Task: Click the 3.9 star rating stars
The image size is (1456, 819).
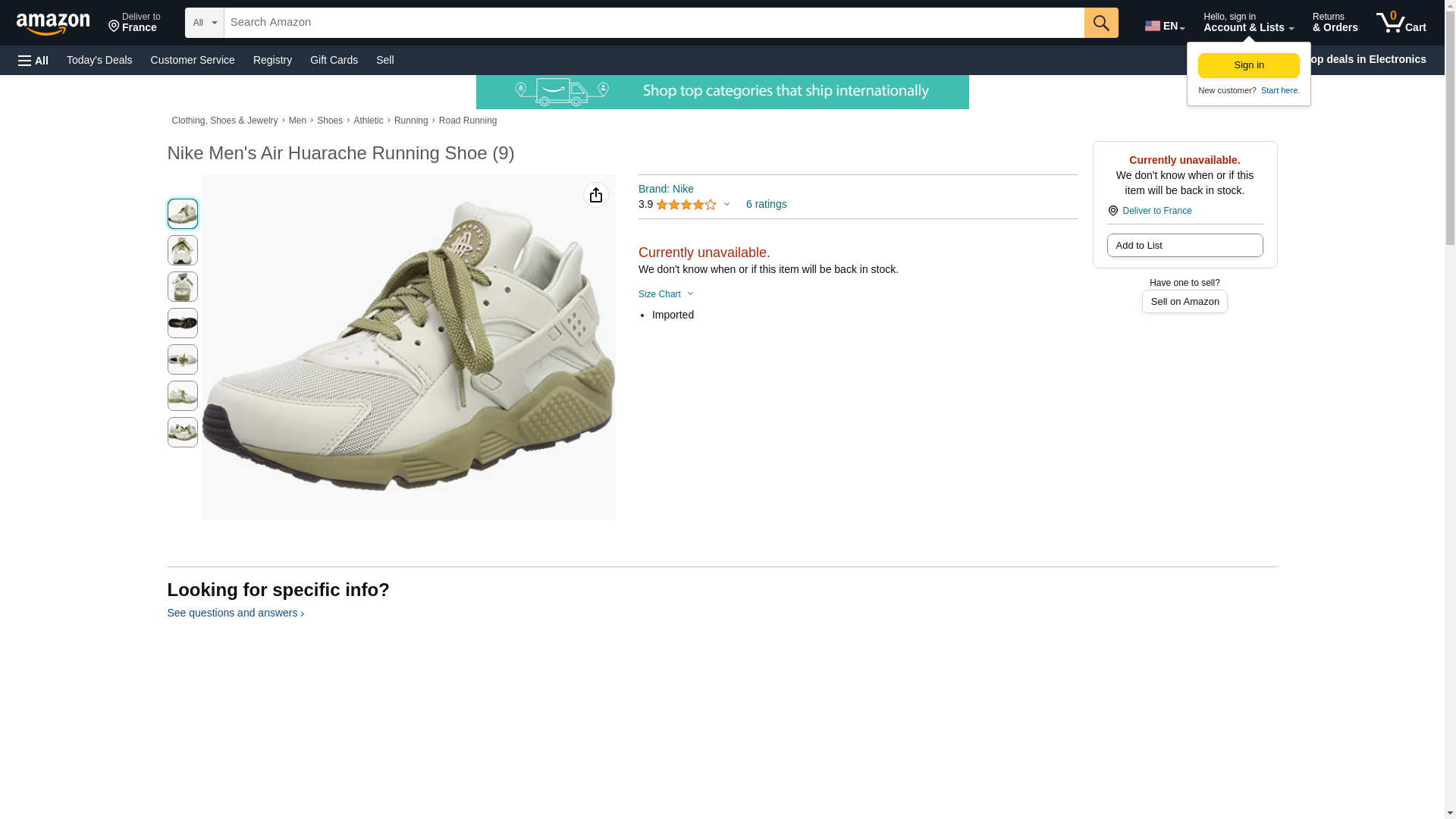Action: point(686,205)
